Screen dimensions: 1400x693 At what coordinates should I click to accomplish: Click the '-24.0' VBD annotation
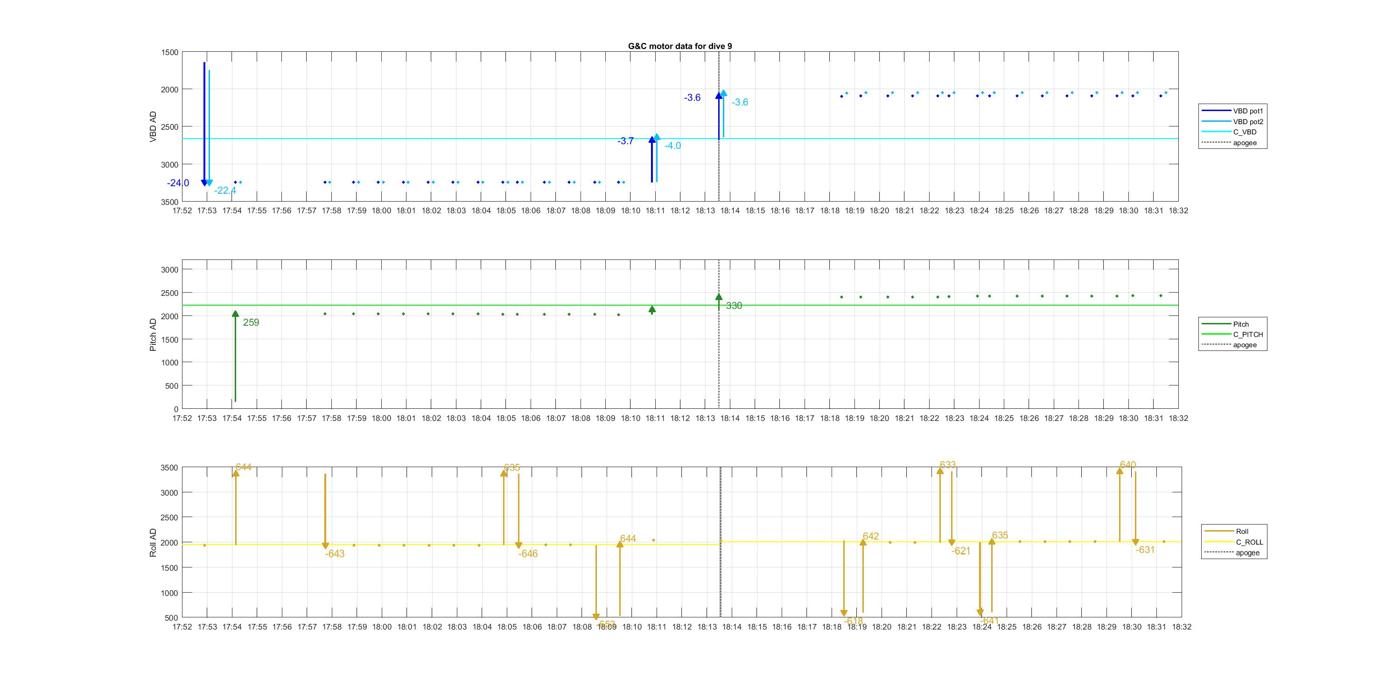(178, 183)
